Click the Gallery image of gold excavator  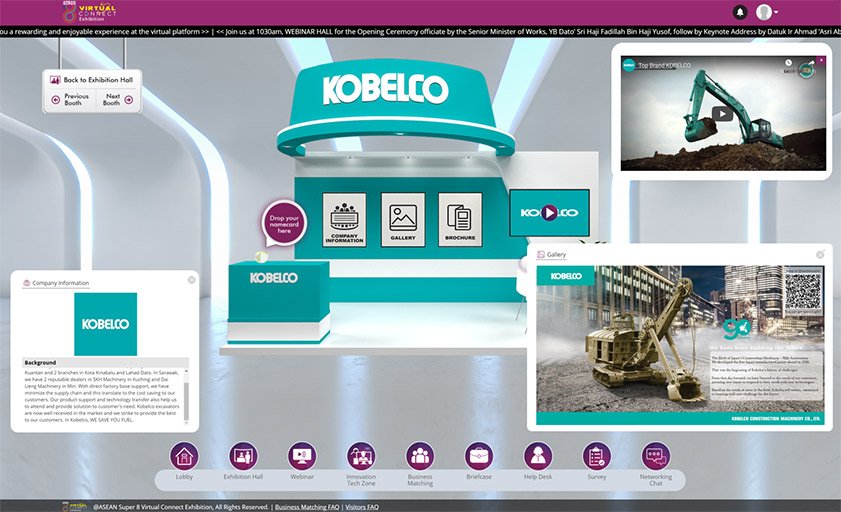point(680,345)
